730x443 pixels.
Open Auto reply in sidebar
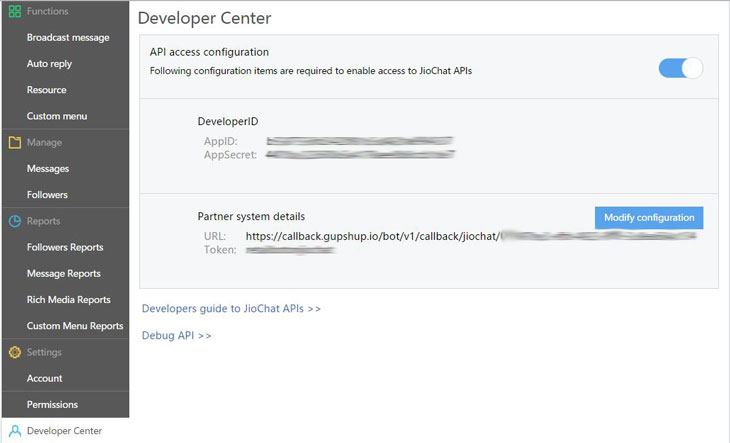49,64
